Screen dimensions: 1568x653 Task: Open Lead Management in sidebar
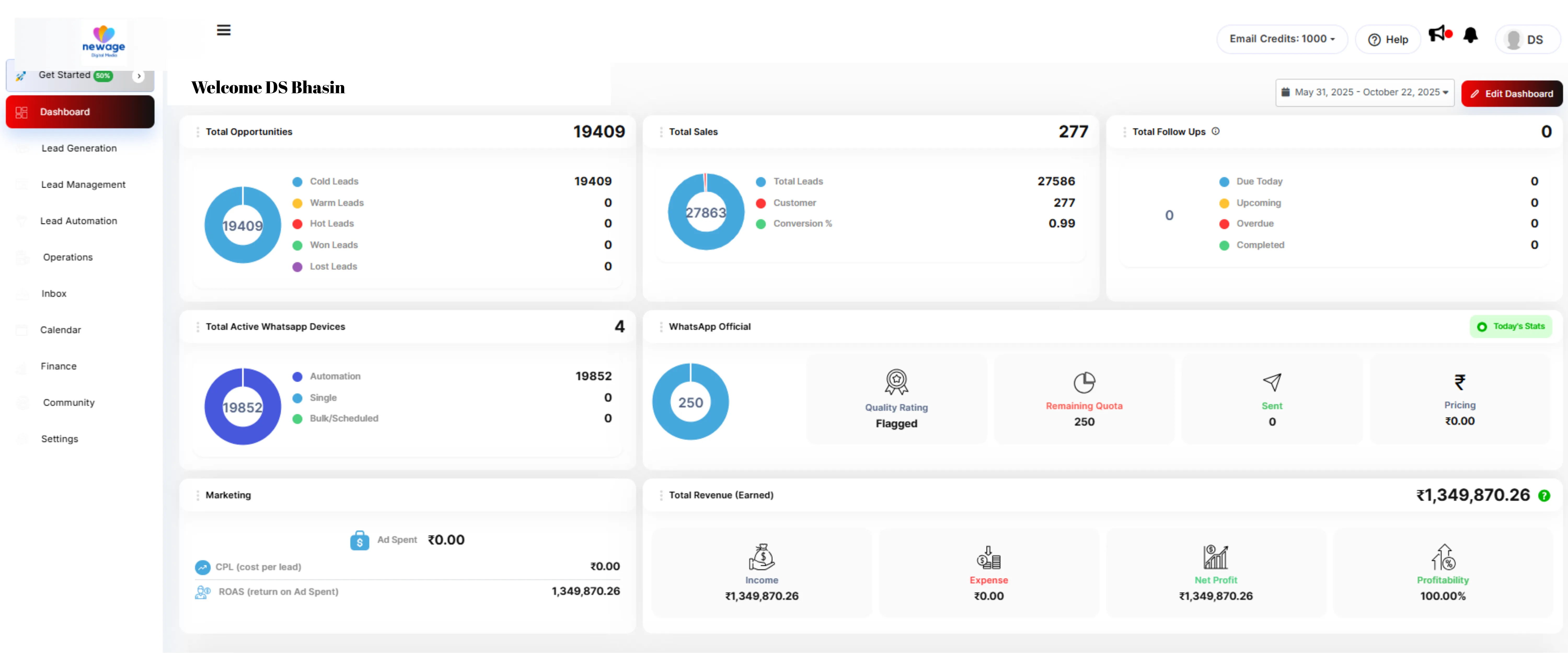tap(83, 185)
